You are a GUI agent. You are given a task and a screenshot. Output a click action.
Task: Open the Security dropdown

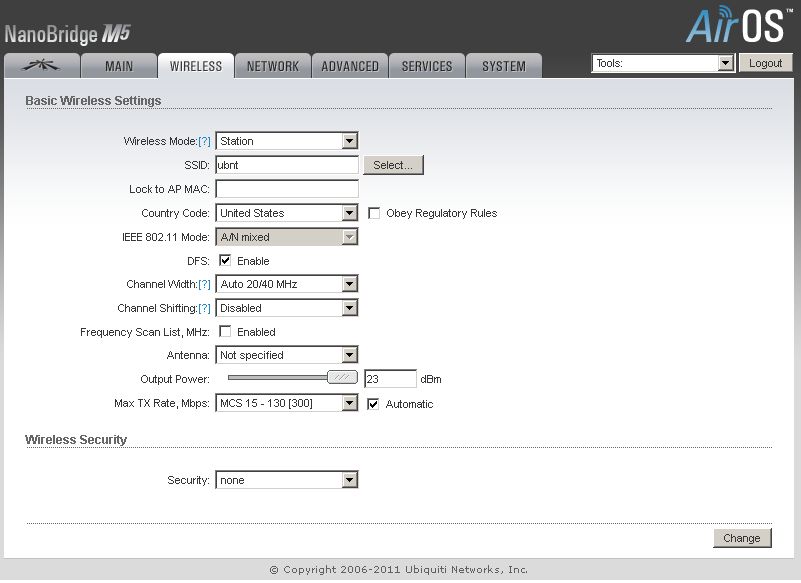click(x=287, y=480)
